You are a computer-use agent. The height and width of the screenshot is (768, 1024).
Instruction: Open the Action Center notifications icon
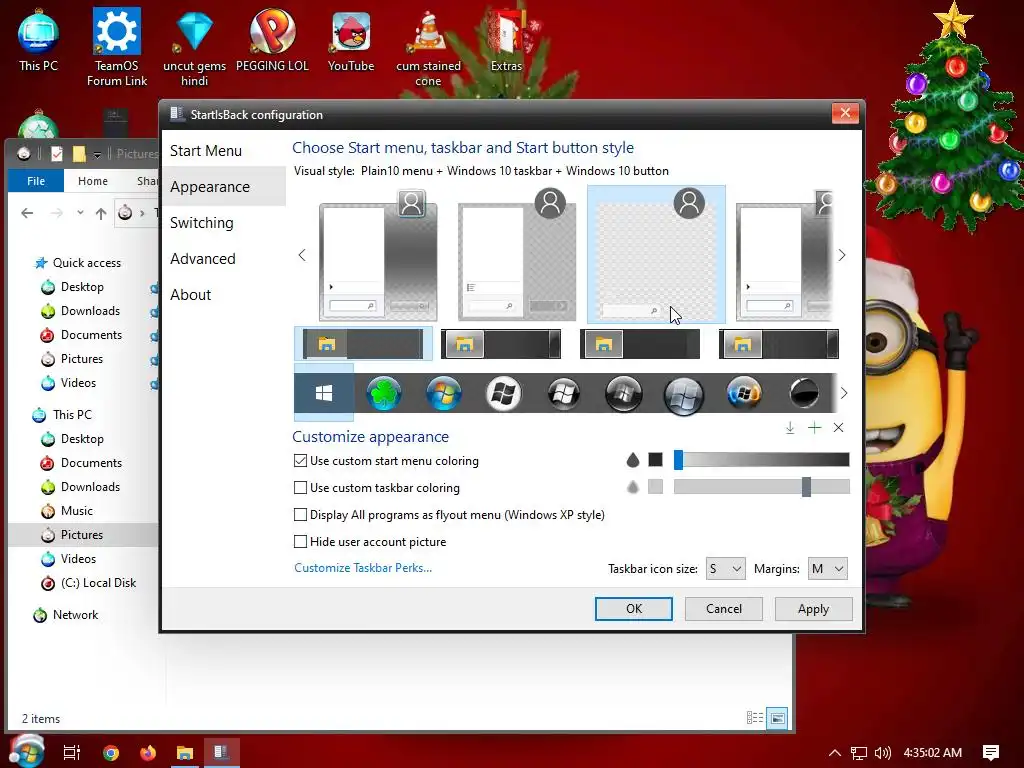point(991,753)
